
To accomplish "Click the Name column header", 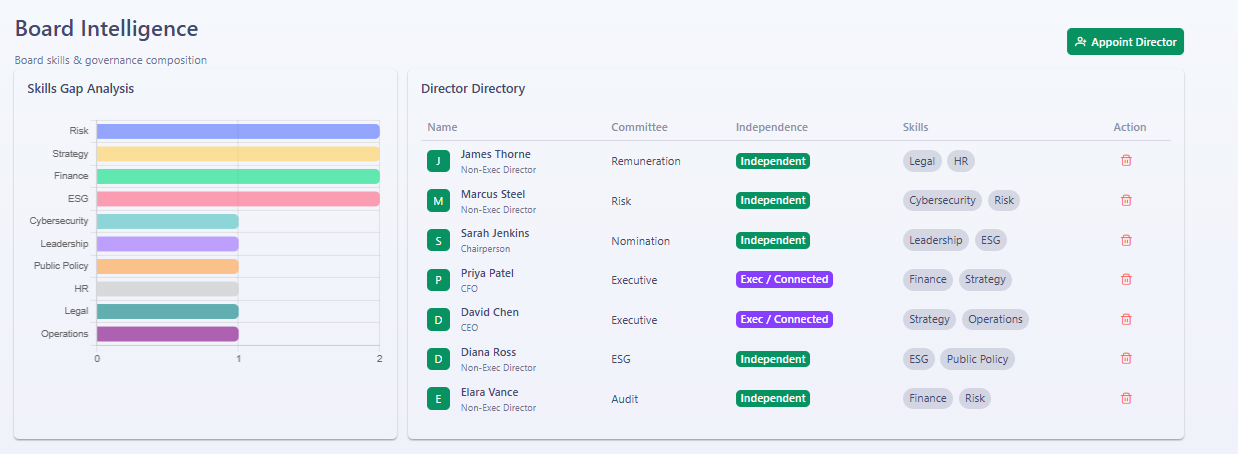I will coord(442,127).
